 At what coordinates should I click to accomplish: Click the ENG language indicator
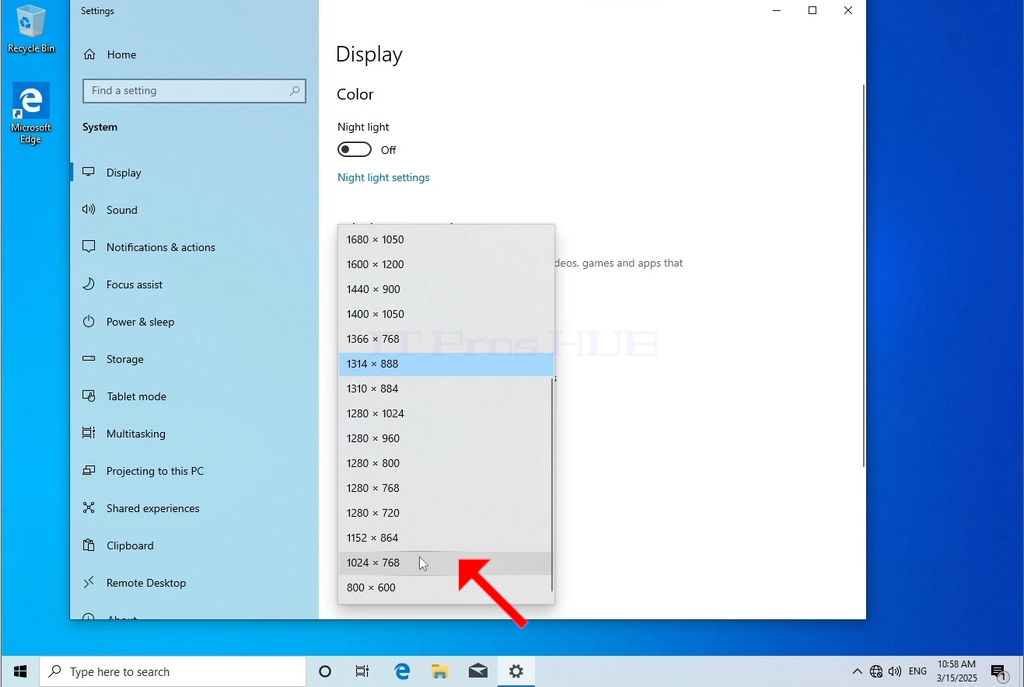[x=918, y=671]
